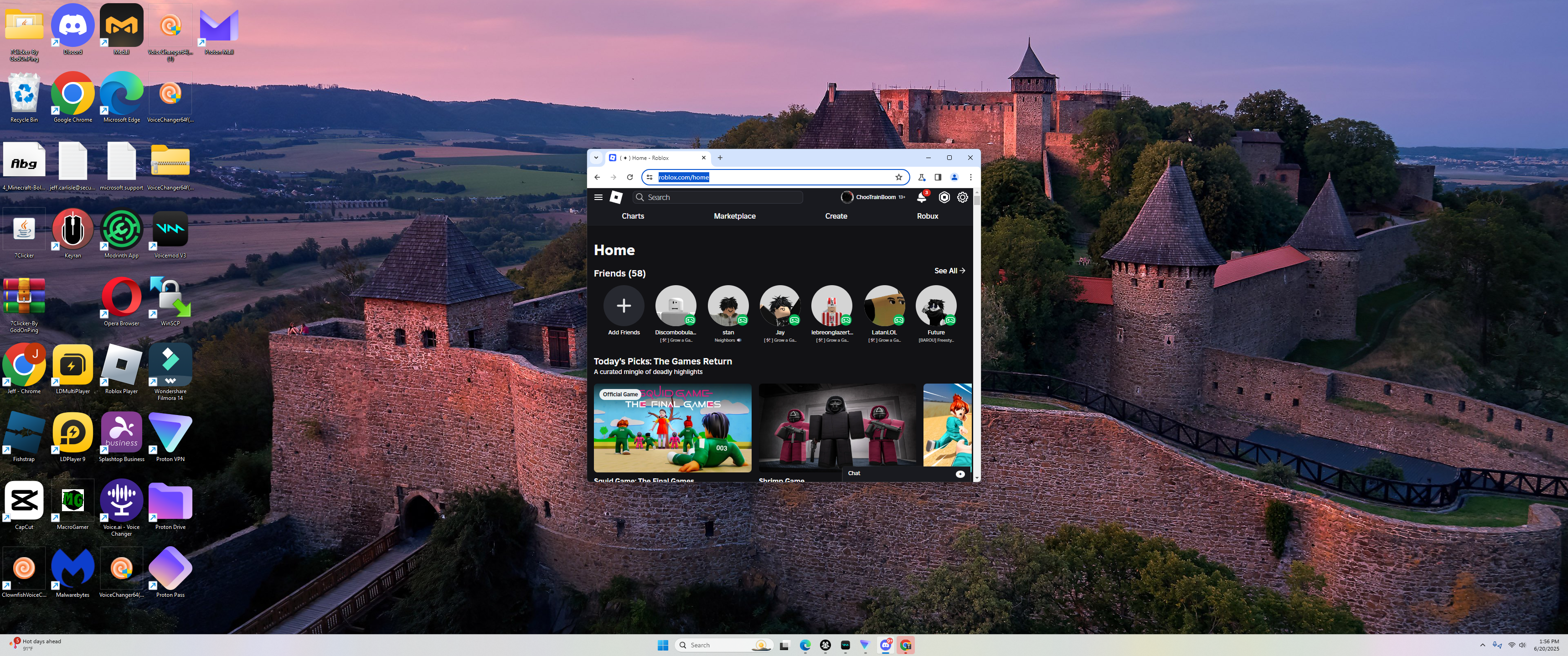The image size is (1568, 656).
Task: Open the Roblox settings gear
Action: point(962,197)
